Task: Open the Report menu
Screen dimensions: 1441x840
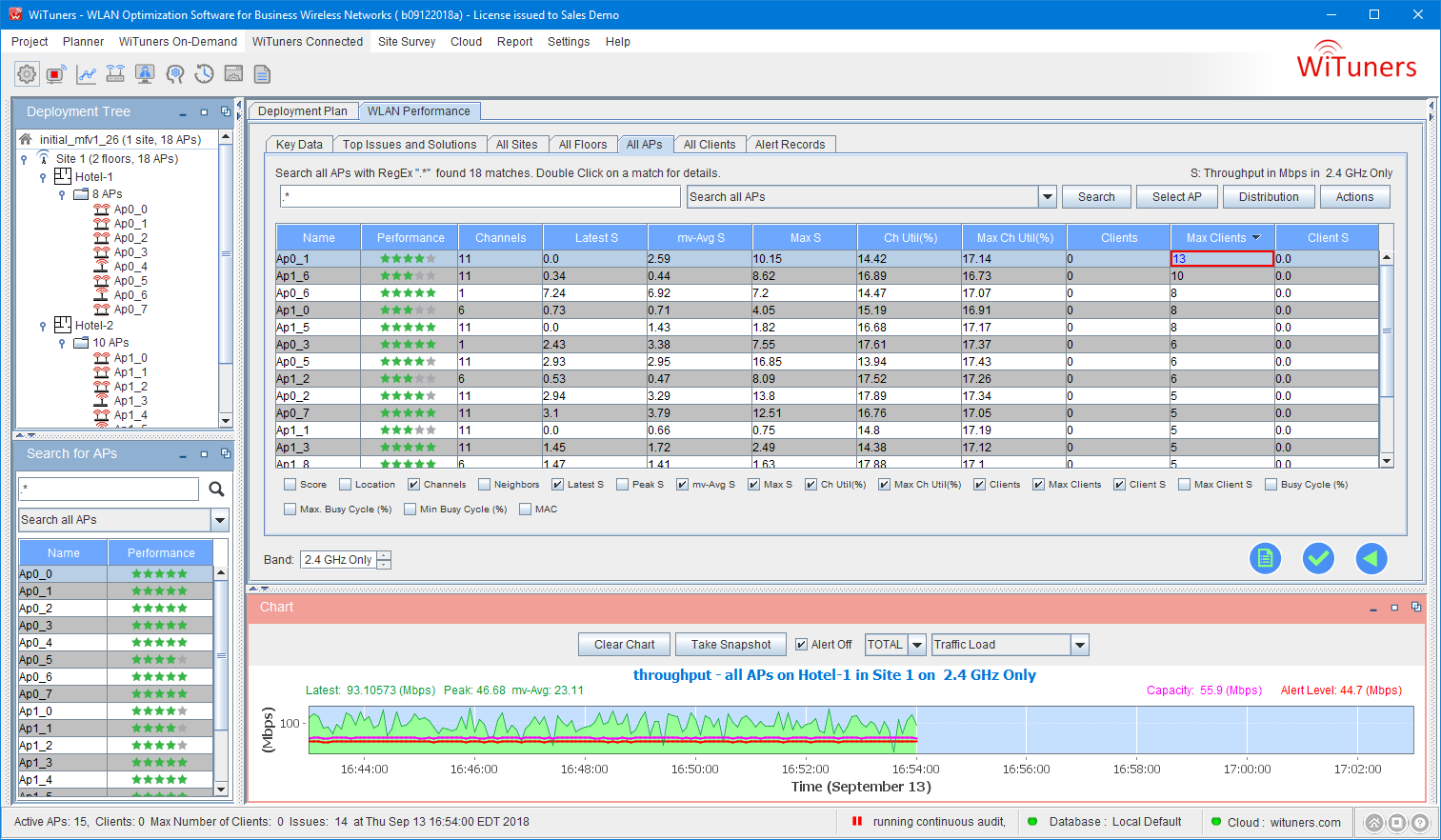Action: point(514,42)
